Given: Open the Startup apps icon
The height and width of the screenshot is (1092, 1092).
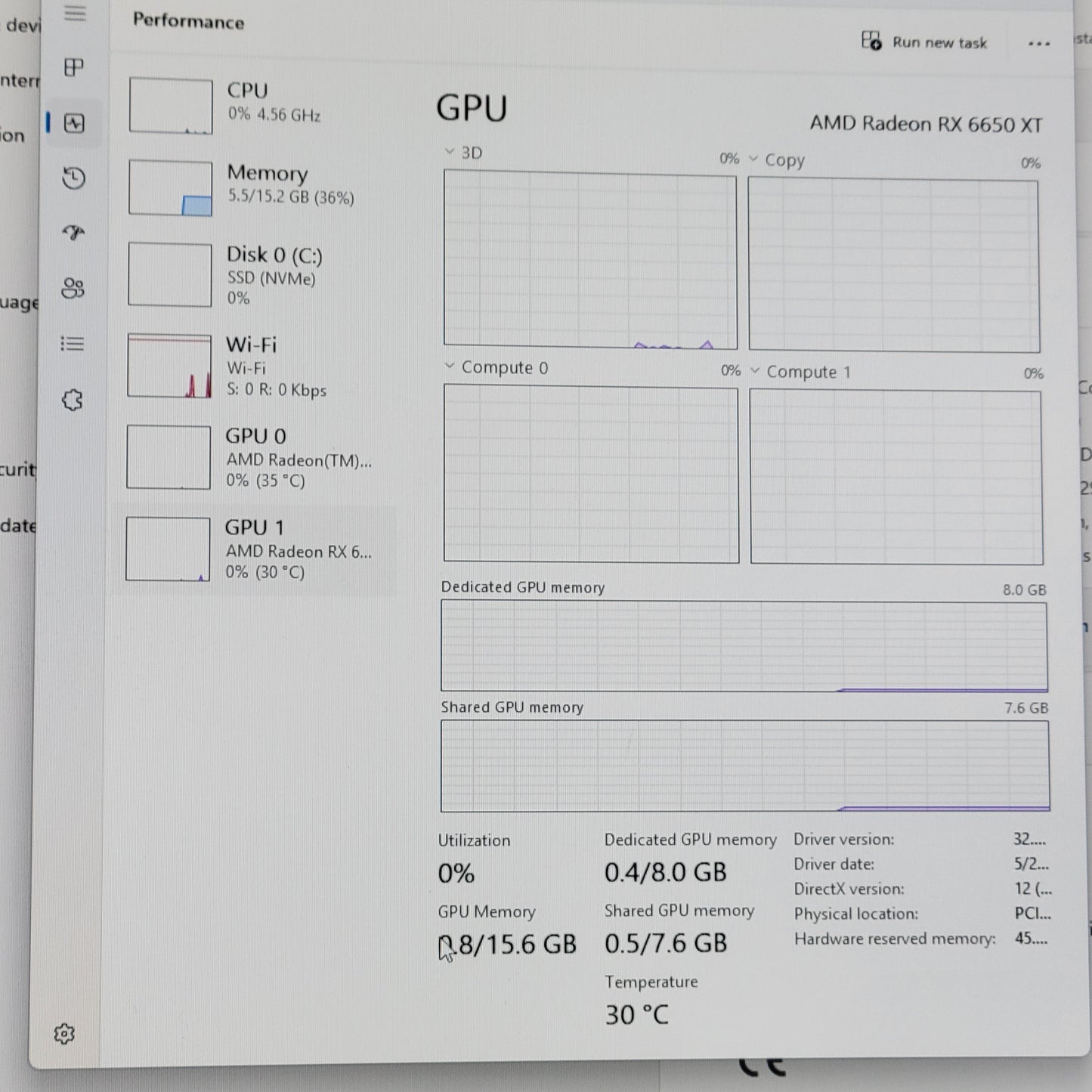Looking at the screenshot, I should point(73,233).
